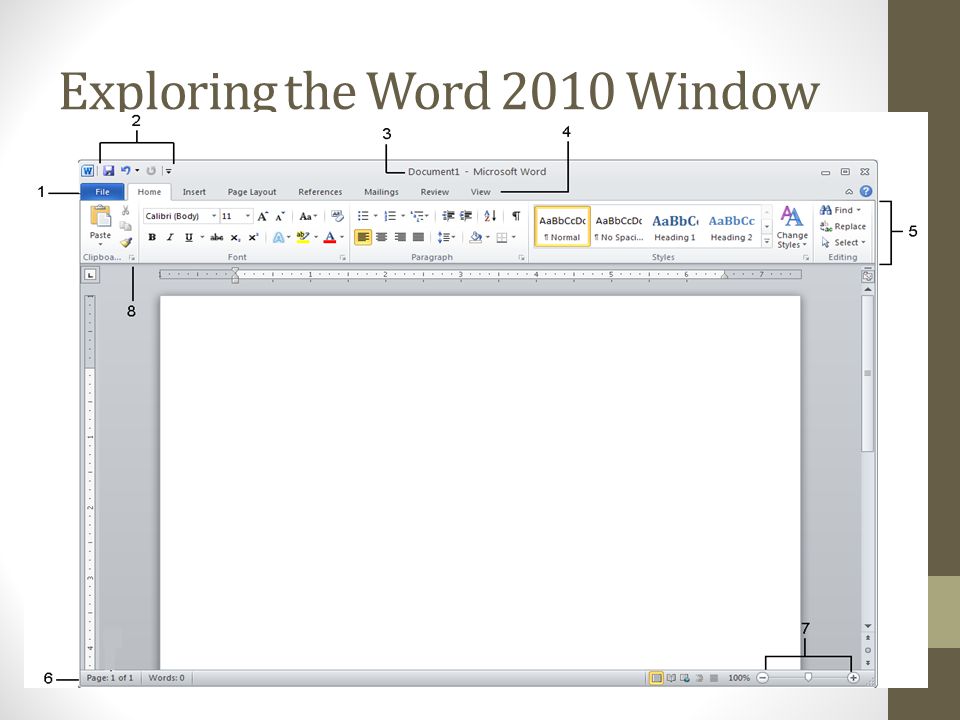Click the Save icon in Quick Access Toolbar
Viewport: 960px width, 720px height.
pyautogui.click(x=108, y=171)
